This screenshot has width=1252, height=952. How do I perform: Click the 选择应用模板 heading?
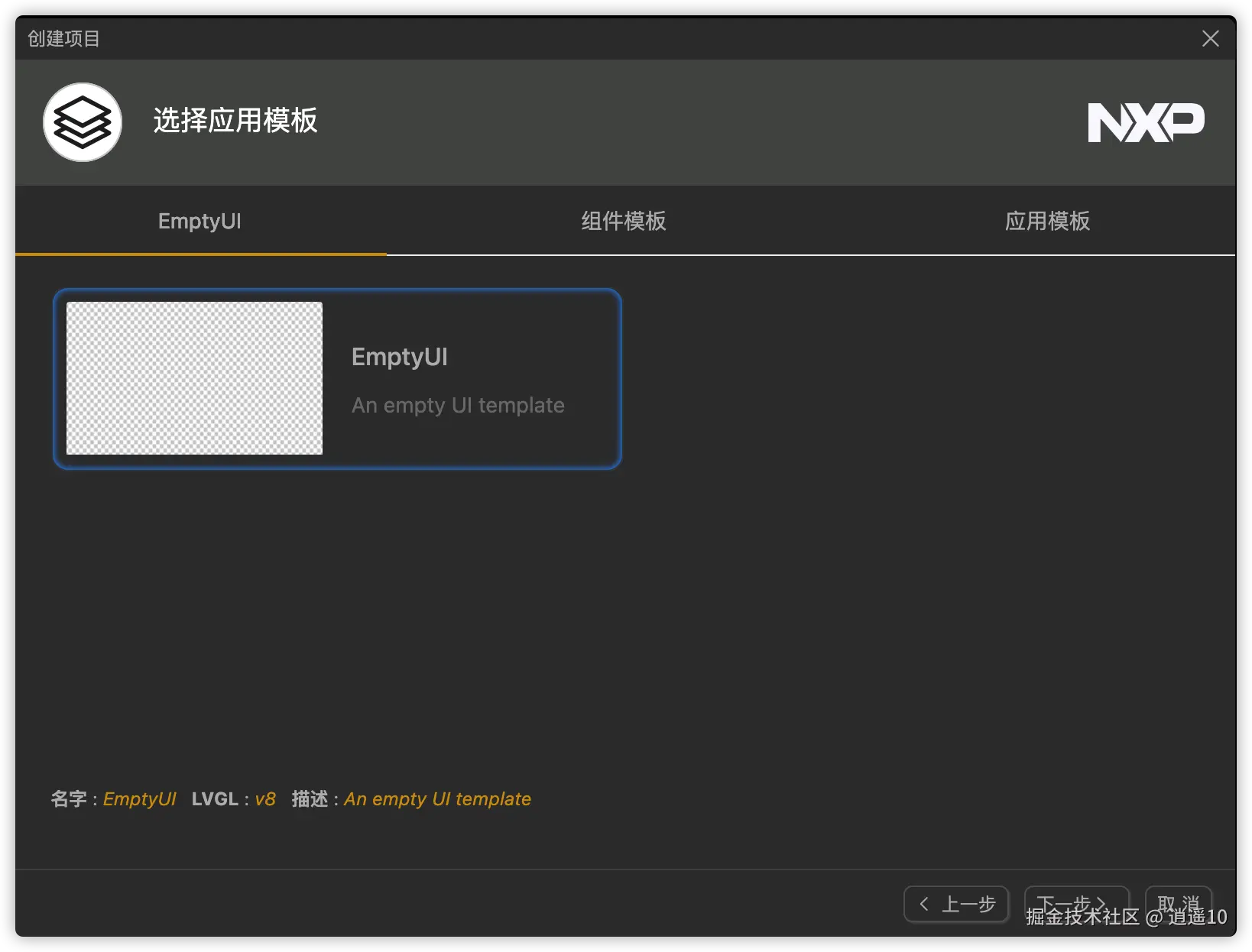(x=235, y=121)
